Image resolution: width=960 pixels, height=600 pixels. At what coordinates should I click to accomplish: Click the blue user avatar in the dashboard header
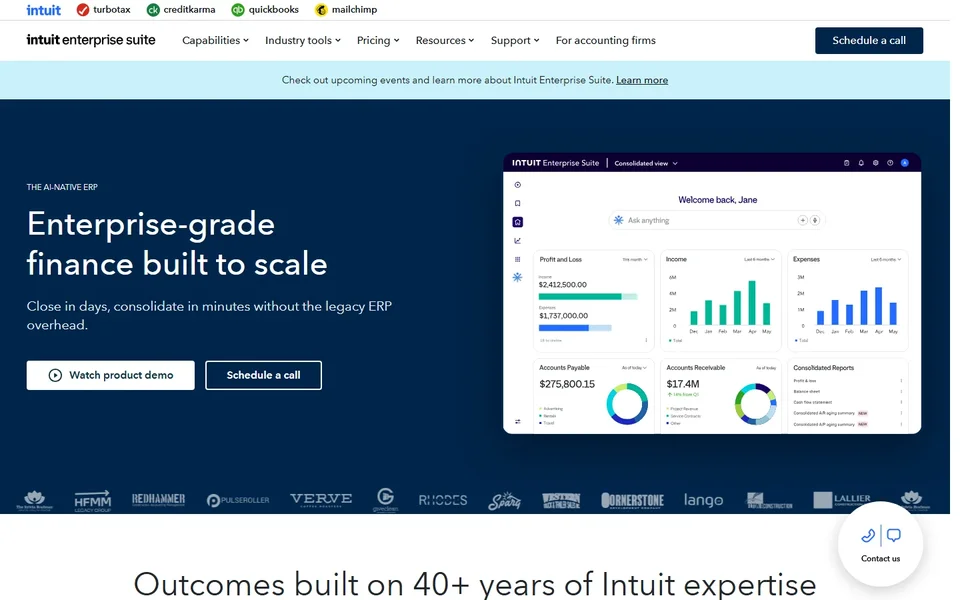[905, 163]
